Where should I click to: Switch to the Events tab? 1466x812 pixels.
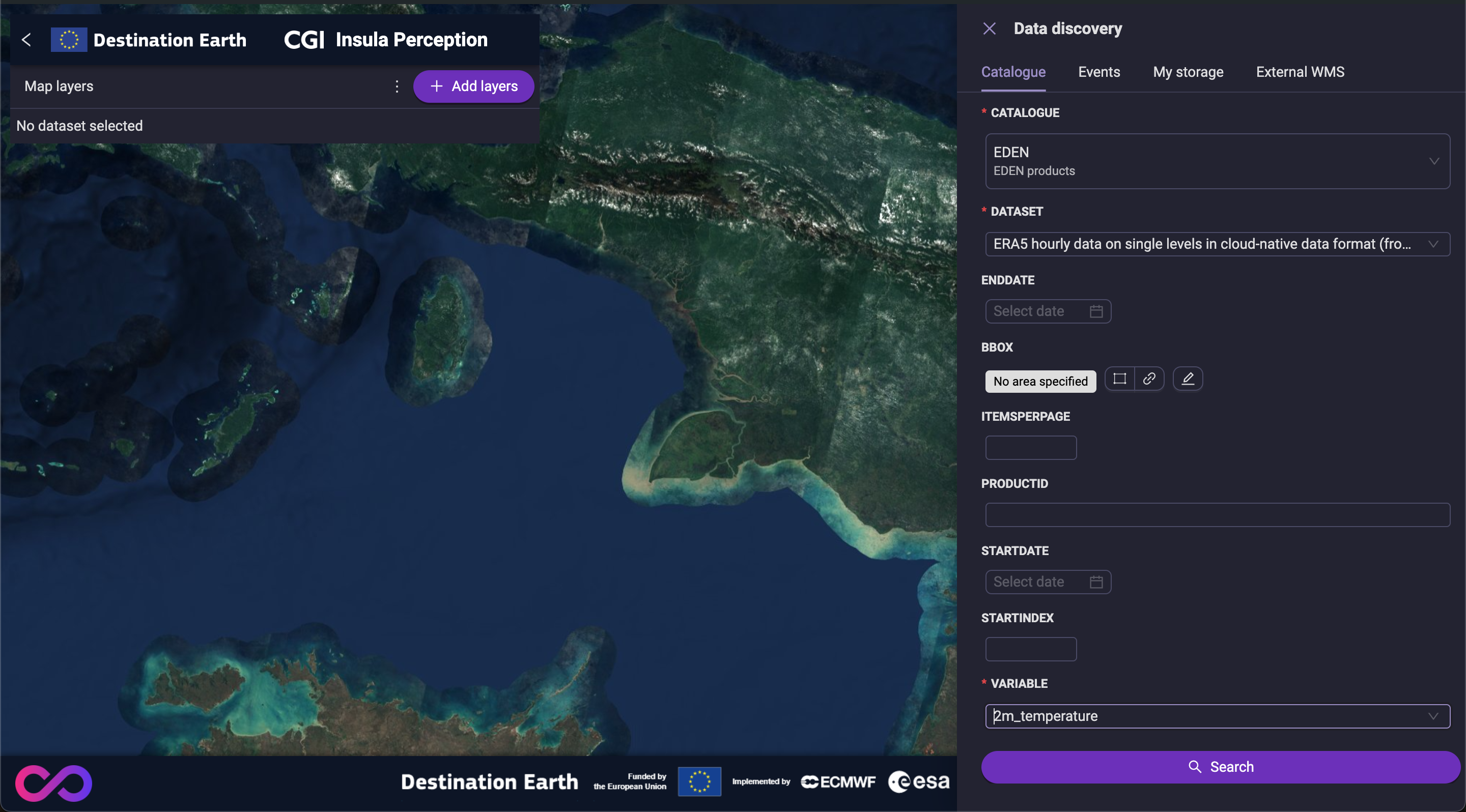tap(1099, 72)
